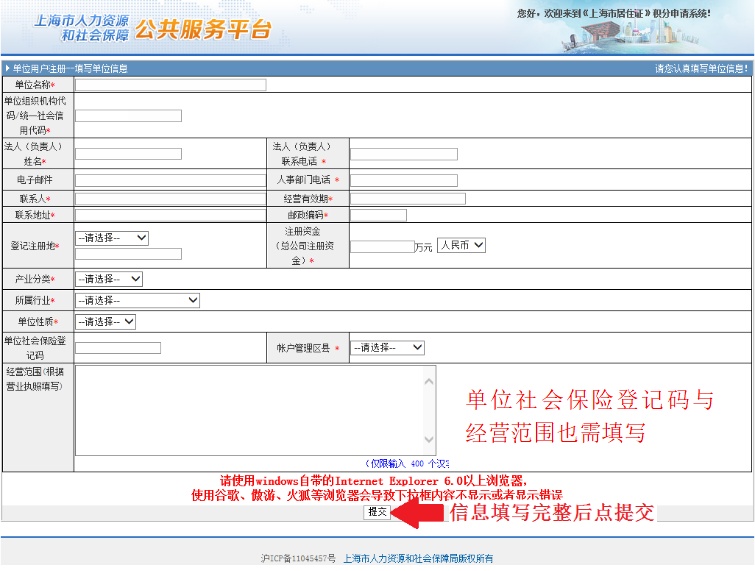The height and width of the screenshot is (571, 755).
Task: Open the 登记注册地 dropdown
Action: pos(112,238)
